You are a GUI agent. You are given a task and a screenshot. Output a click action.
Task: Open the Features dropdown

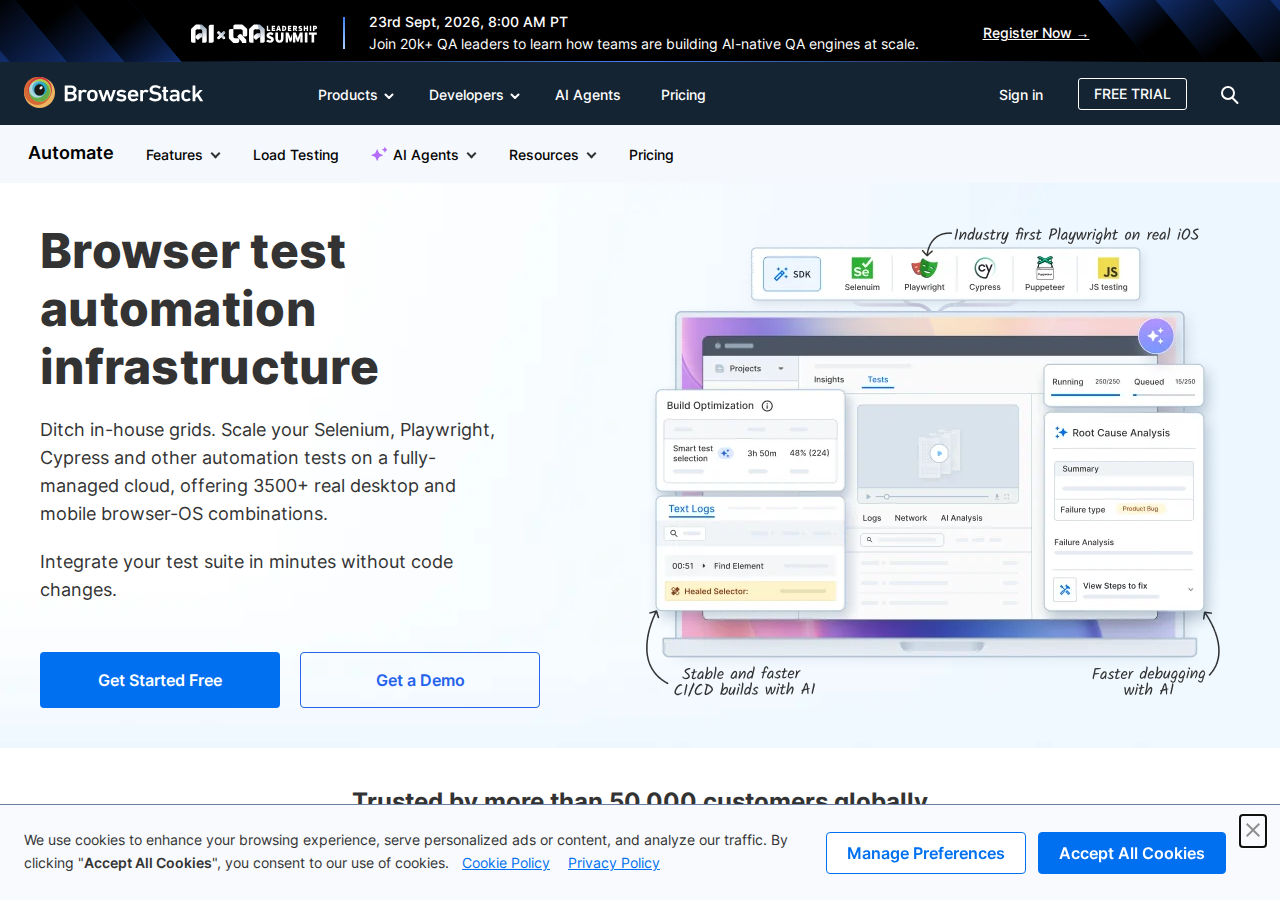coord(183,155)
